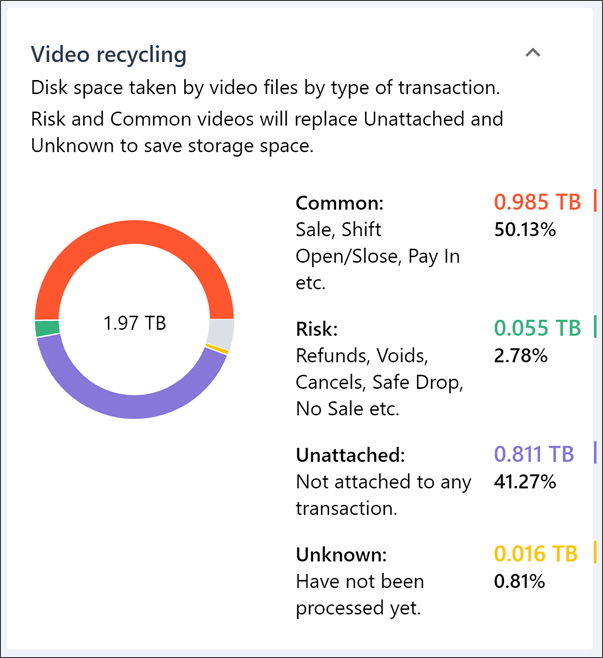The height and width of the screenshot is (658, 603).
Task: Click the 1.97 TB total in chart center
Action: pyautogui.click(x=134, y=323)
